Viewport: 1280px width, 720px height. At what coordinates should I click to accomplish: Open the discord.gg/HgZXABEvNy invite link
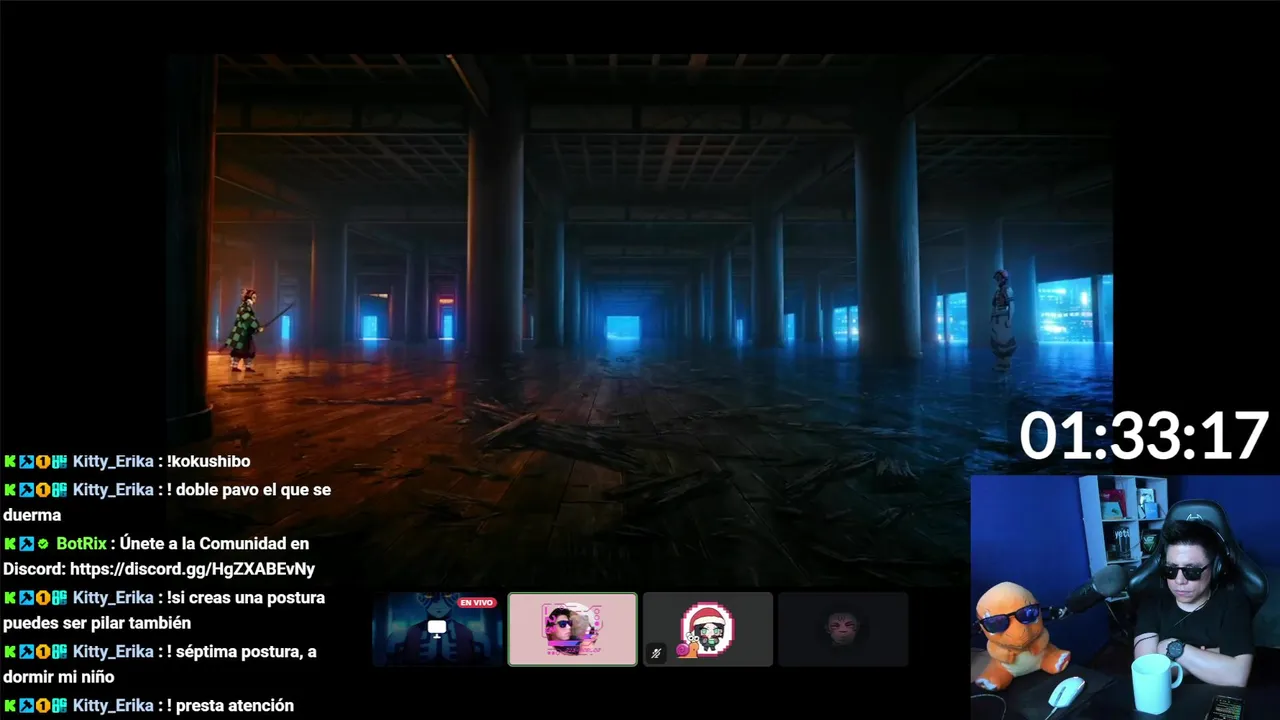[x=192, y=569]
